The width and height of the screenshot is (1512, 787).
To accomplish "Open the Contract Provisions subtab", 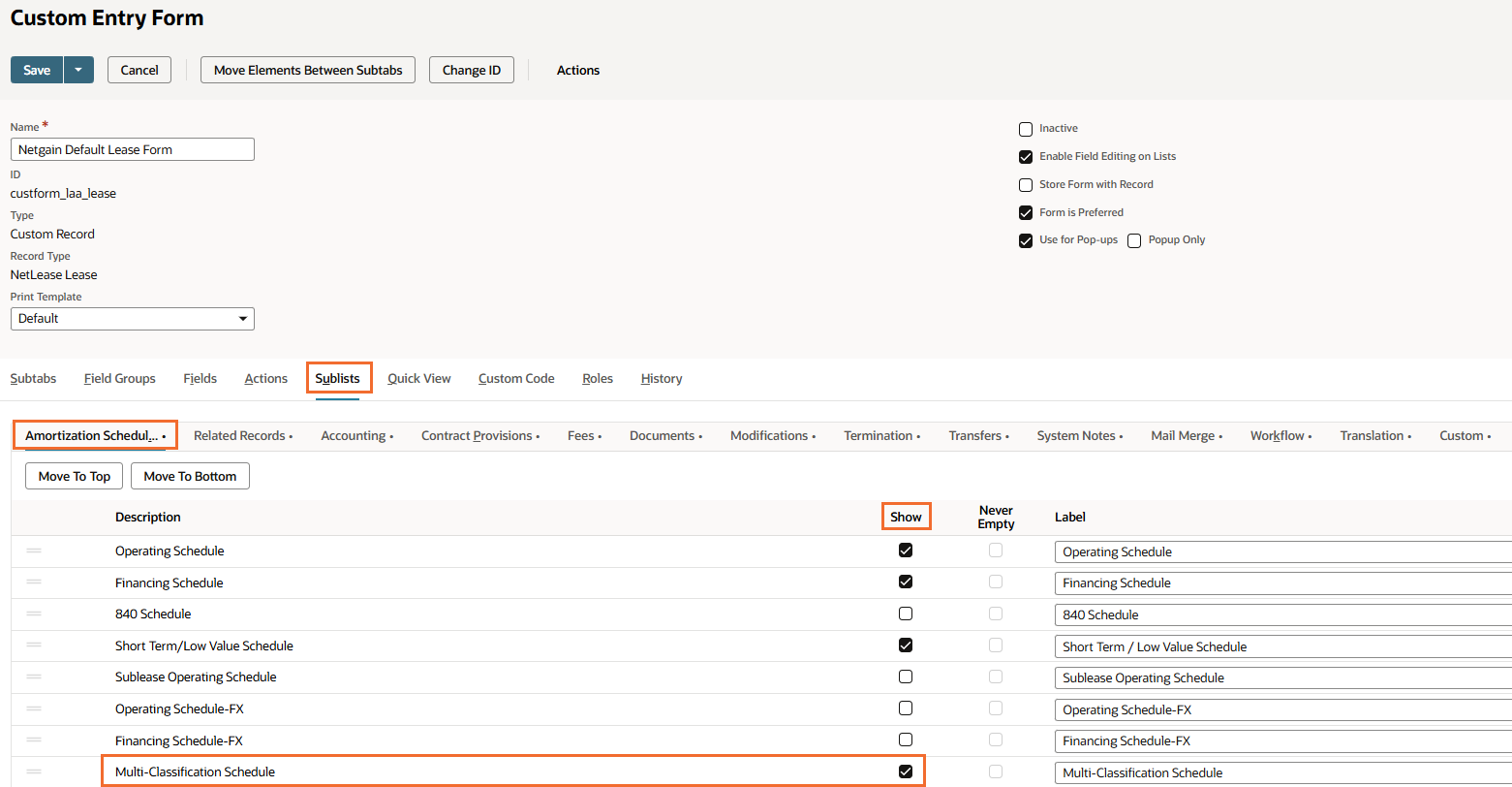I will pos(479,436).
